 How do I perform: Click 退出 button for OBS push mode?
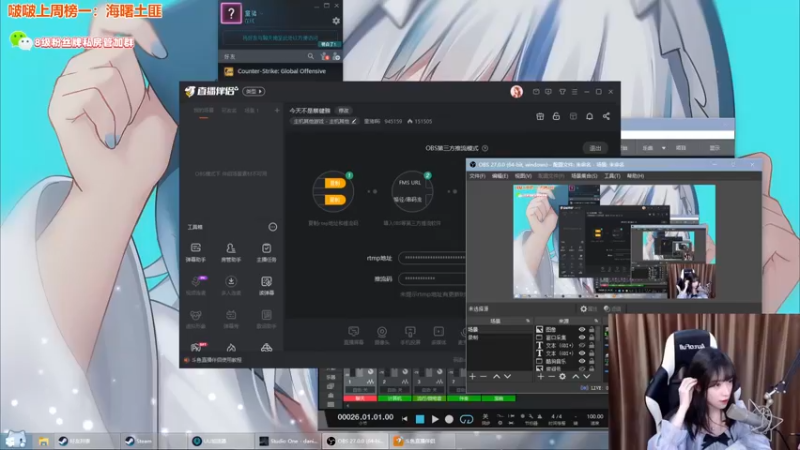pyautogui.click(x=595, y=148)
